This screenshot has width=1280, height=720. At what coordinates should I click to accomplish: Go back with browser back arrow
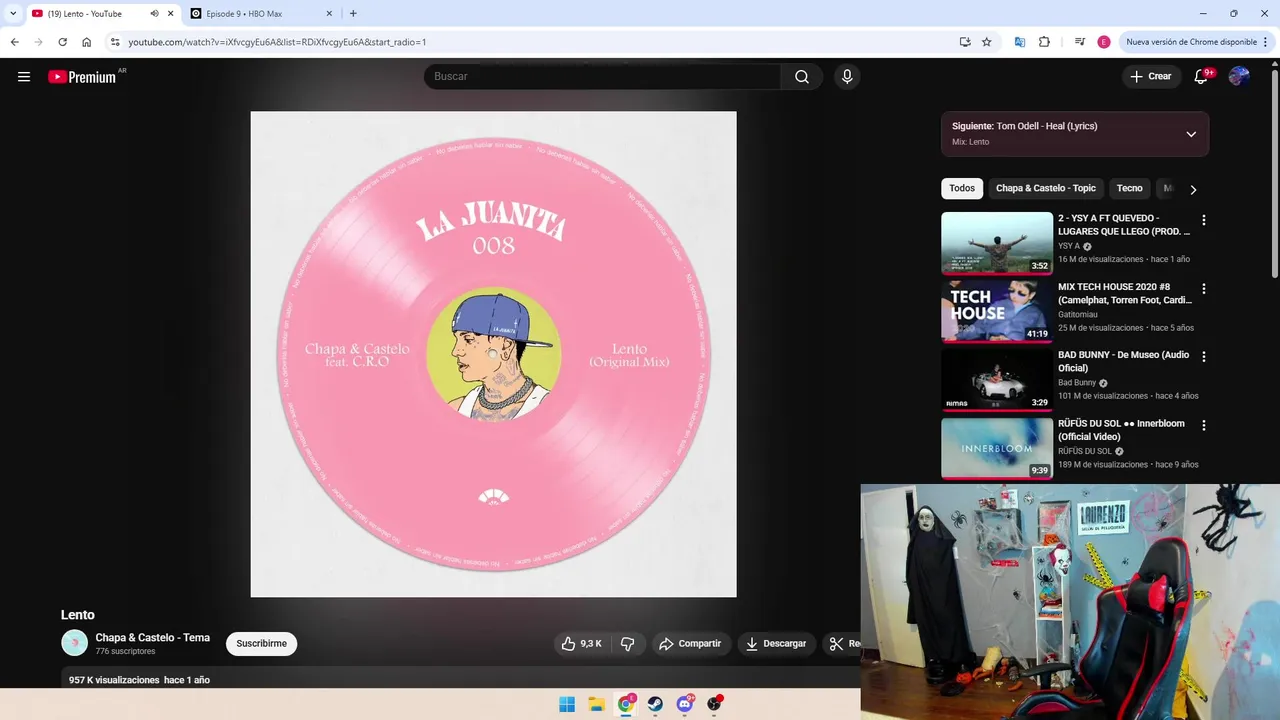tap(15, 42)
